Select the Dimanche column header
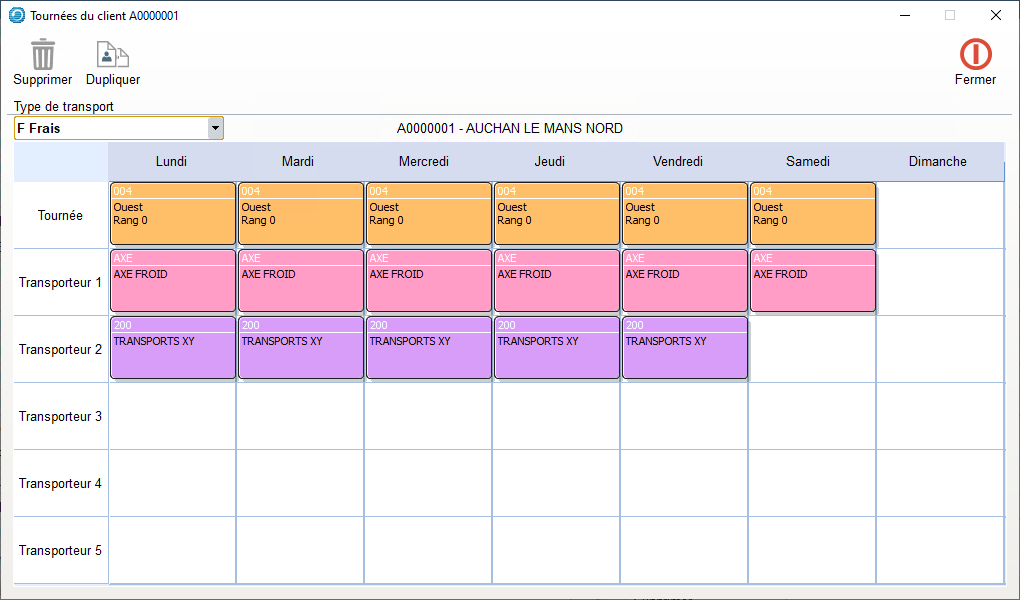The image size is (1020, 600). (x=937, y=161)
